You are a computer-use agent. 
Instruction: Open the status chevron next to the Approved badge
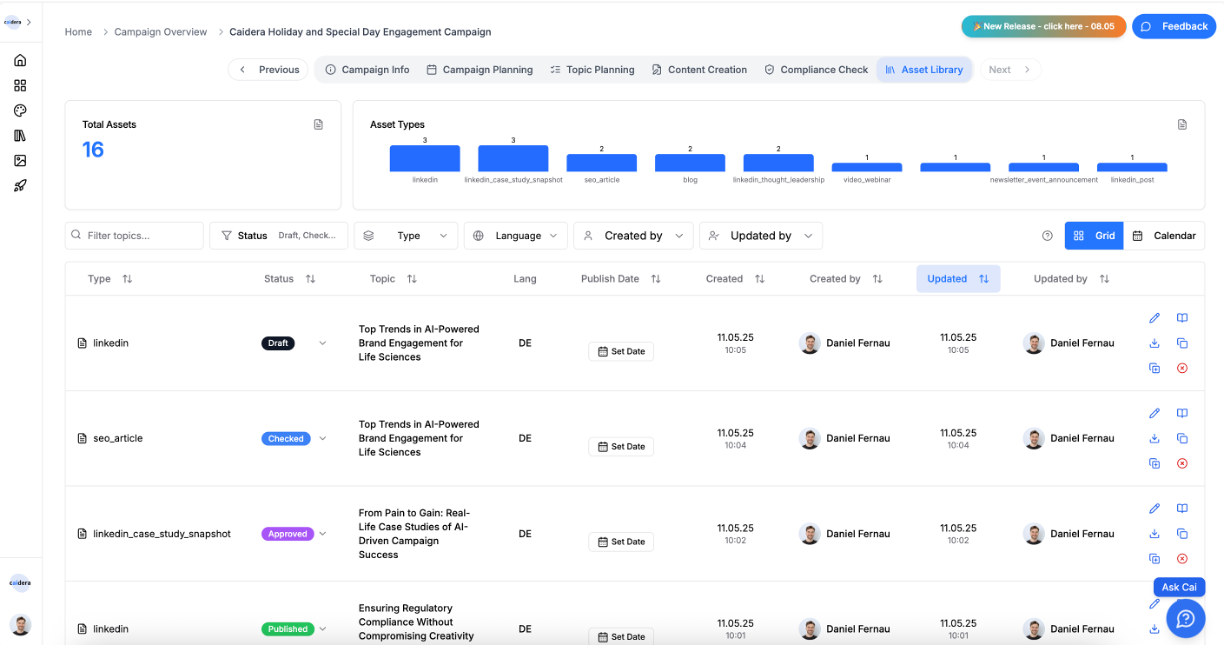(x=322, y=533)
